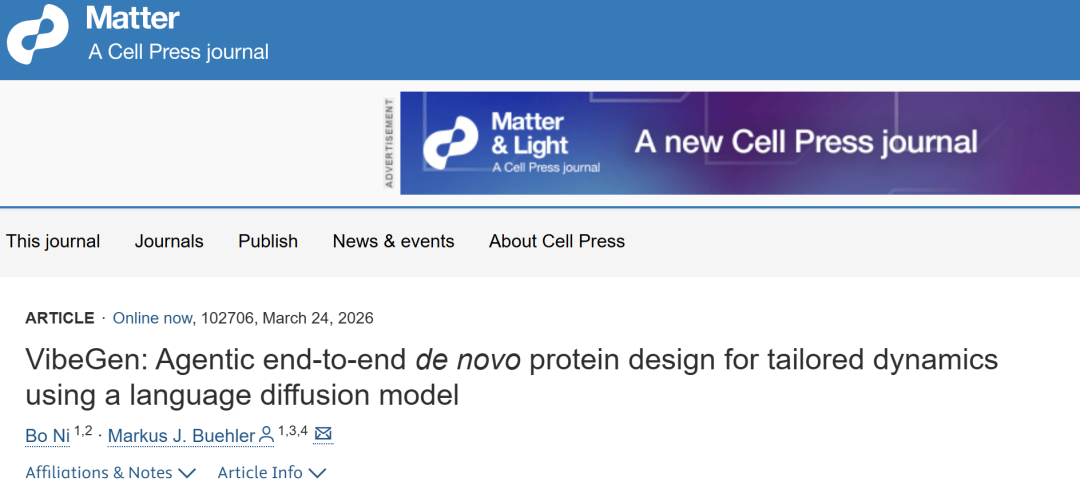Open "A new Cell Press journal" ad banner

806,142
